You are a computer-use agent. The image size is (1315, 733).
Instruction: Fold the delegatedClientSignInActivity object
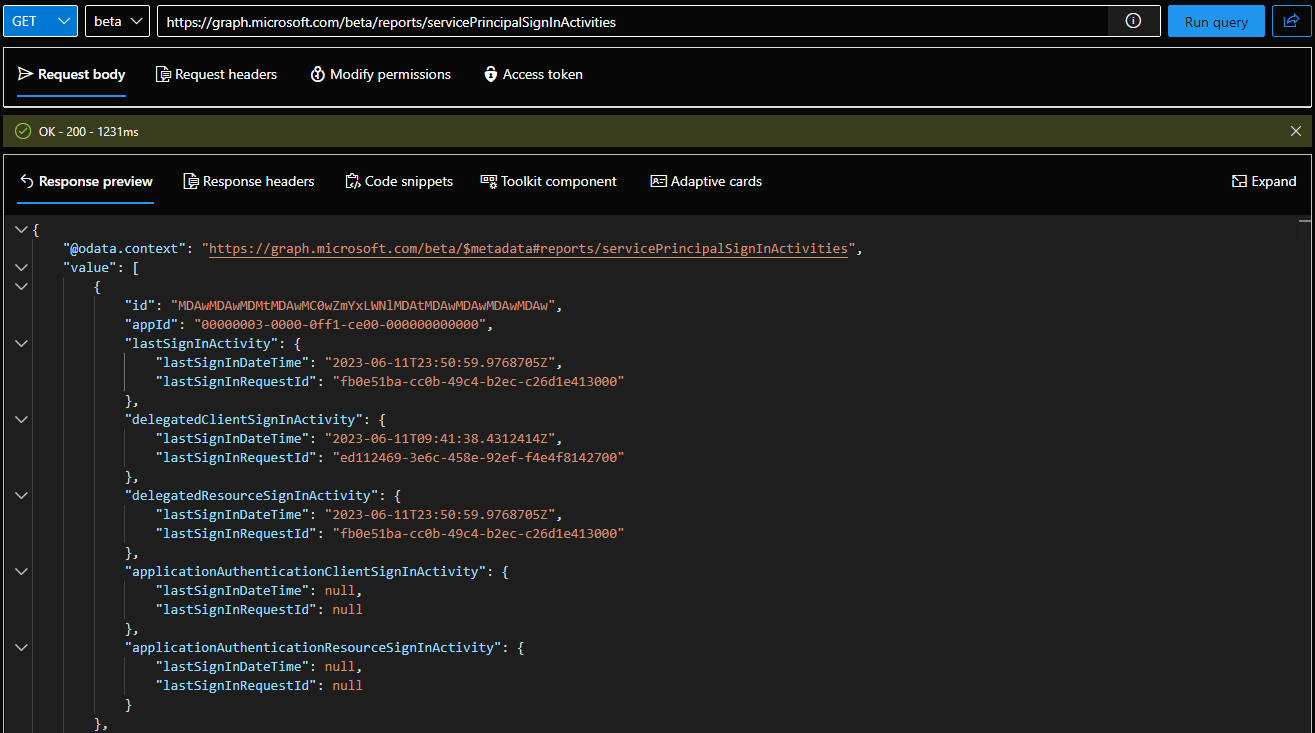(x=22, y=419)
